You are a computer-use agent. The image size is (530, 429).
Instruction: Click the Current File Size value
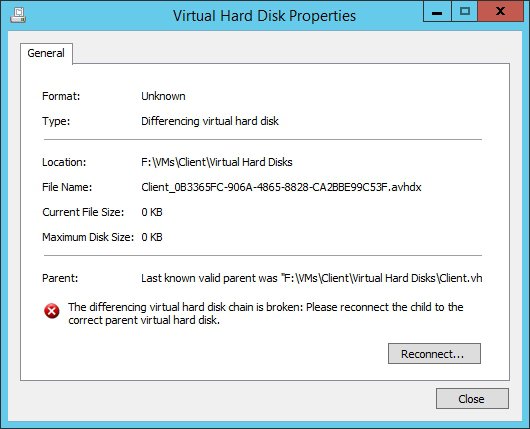tap(152, 212)
